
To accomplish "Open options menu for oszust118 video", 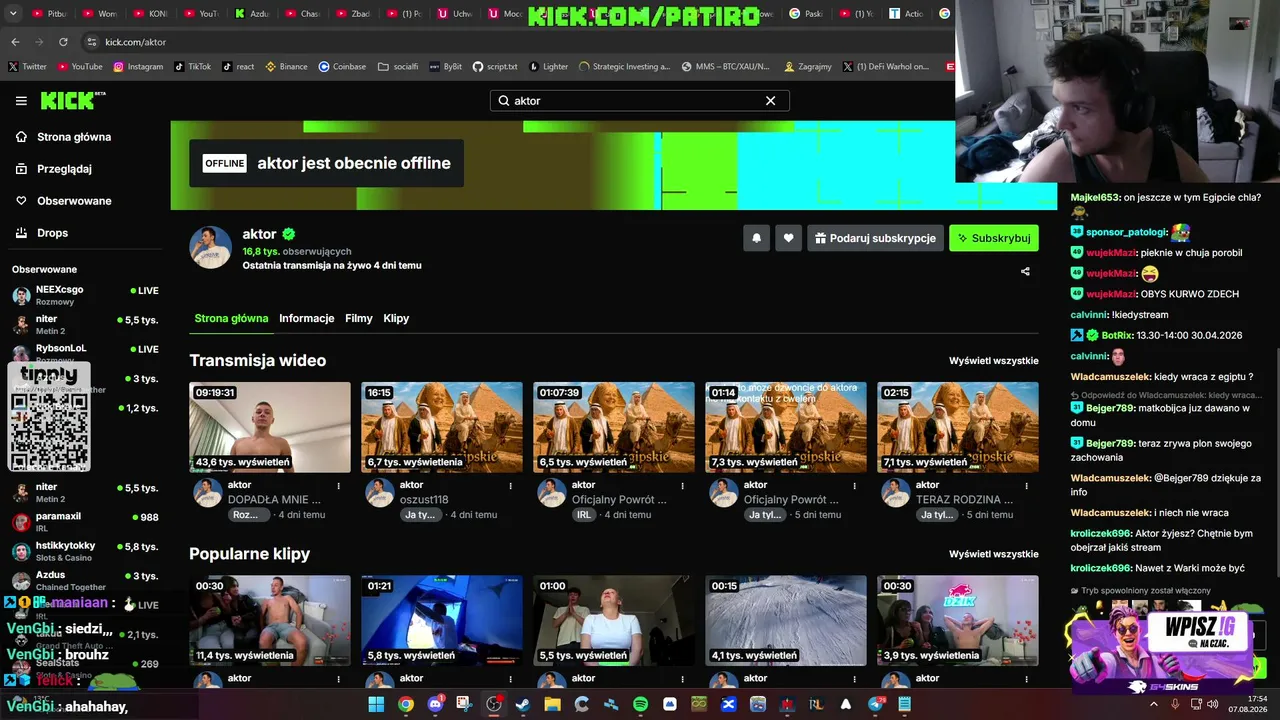I will (x=511, y=486).
